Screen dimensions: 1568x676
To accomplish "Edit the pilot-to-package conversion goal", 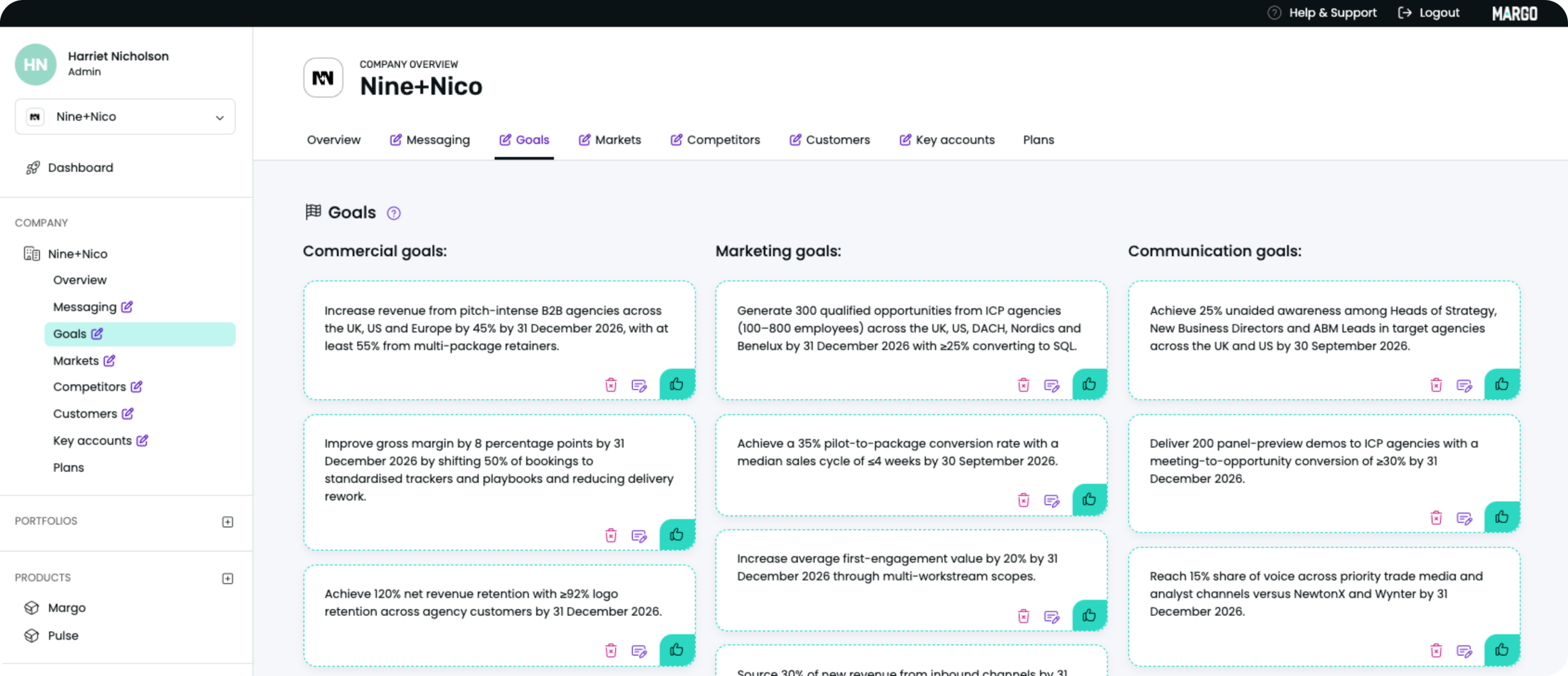I will [x=1052, y=501].
